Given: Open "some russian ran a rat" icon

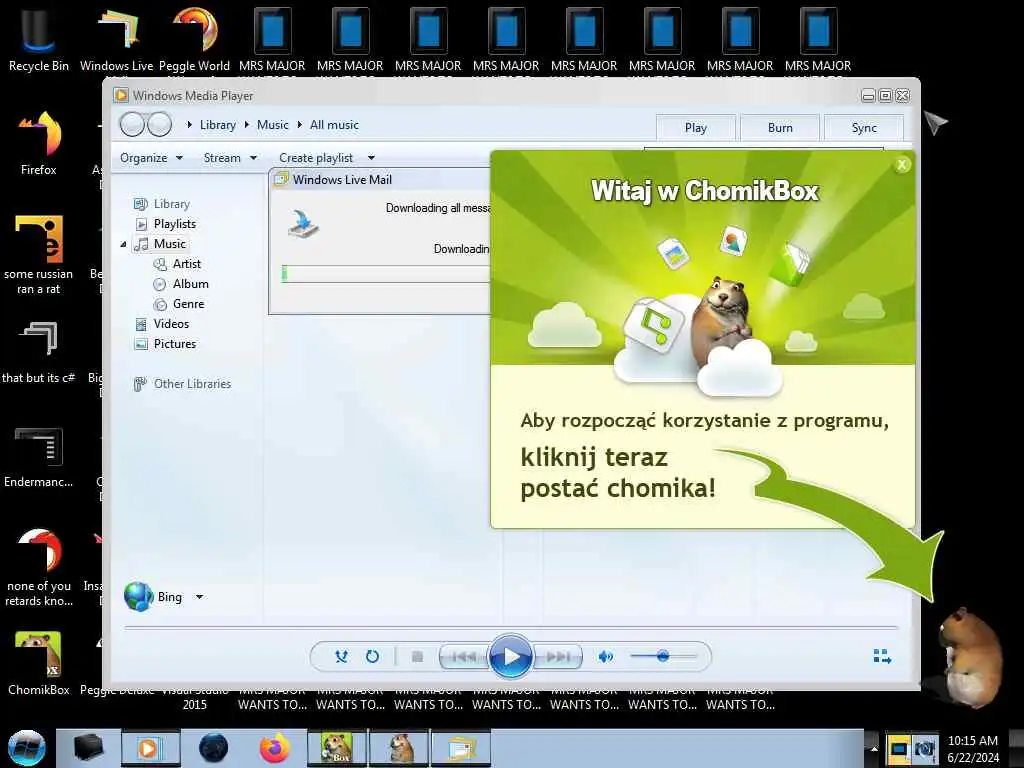Looking at the screenshot, I should pyautogui.click(x=39, y=255).
